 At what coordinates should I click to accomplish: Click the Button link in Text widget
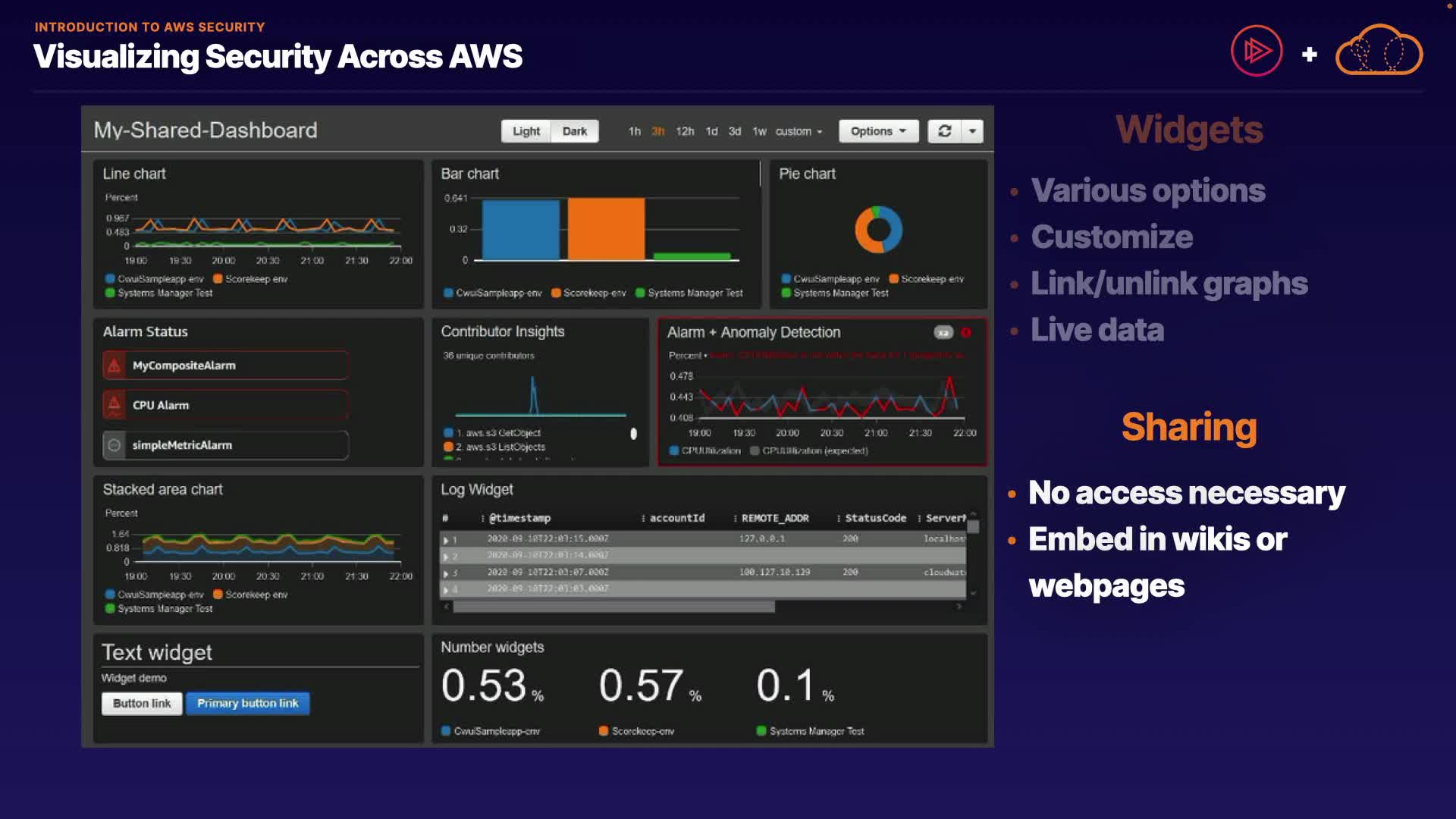click(142, 704)
